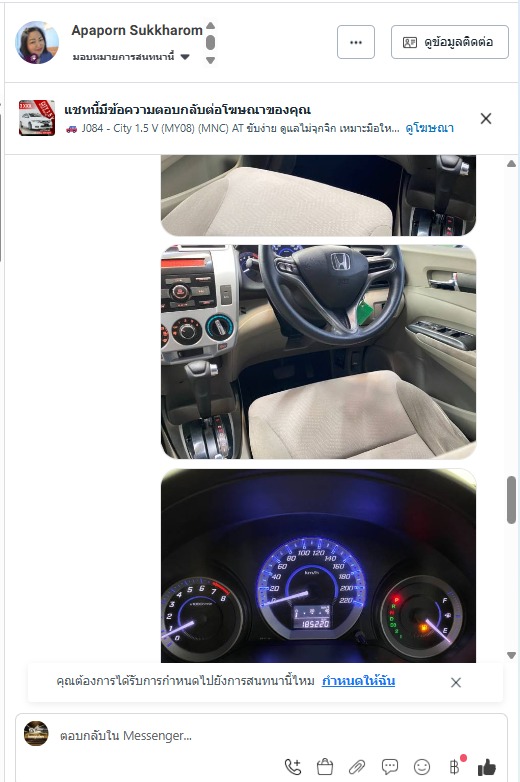Click the Baht payment icon
This screenshot has width=520, height=782.
[x=454, y=767]
